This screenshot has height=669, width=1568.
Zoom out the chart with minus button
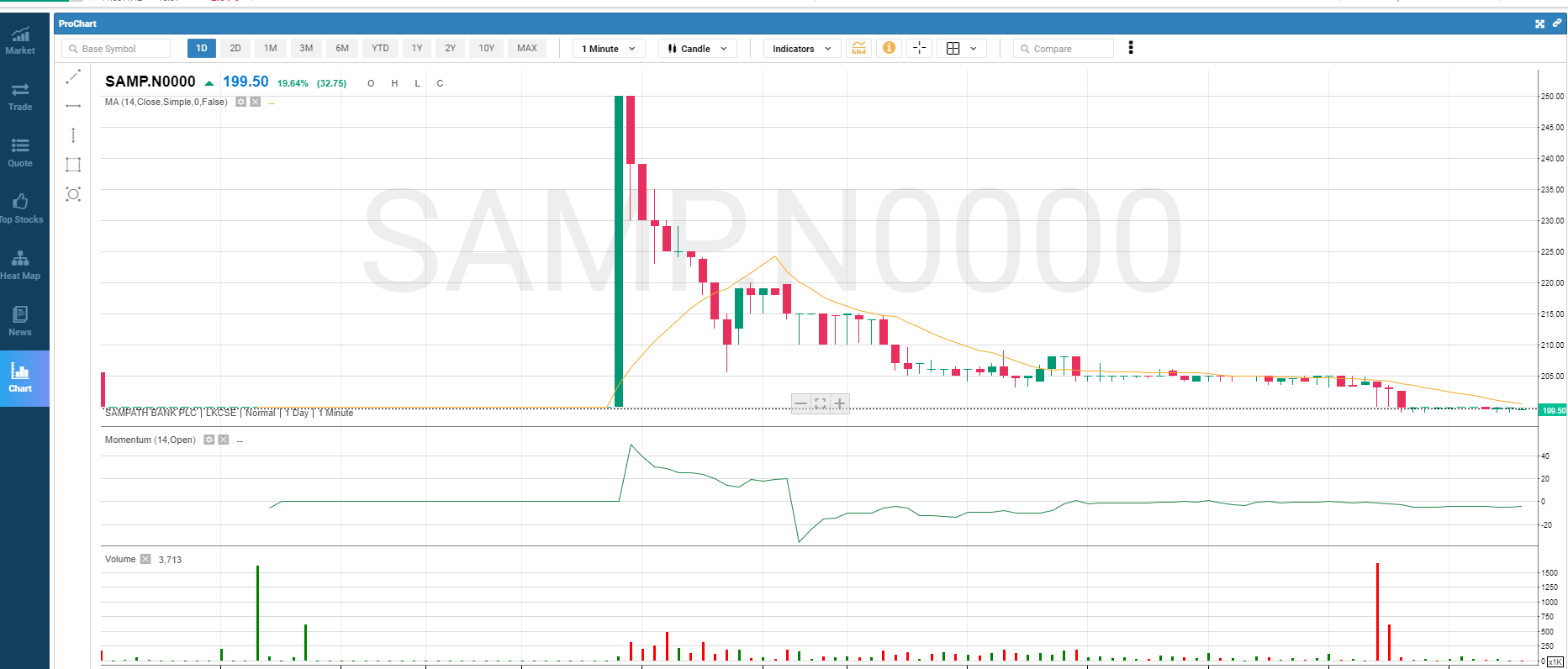[x=801, y=403]
